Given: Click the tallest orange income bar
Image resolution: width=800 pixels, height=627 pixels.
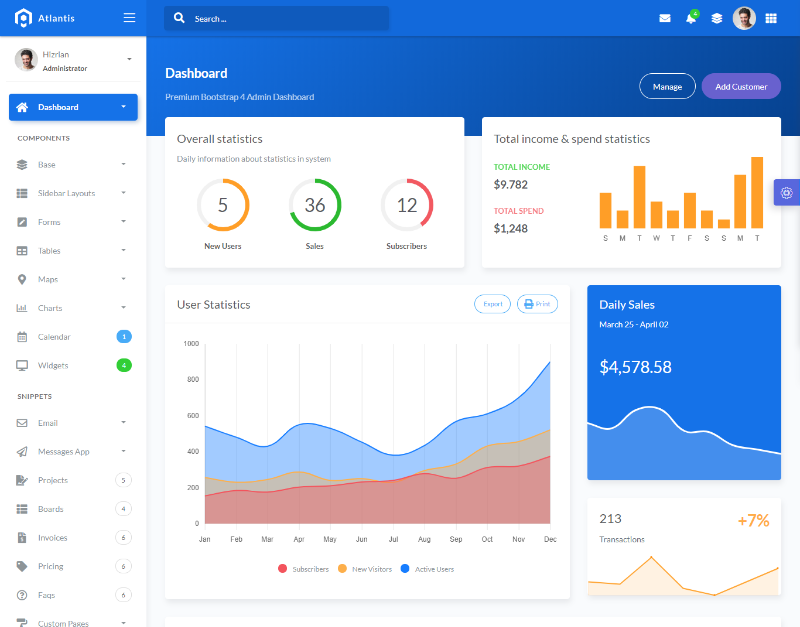Looking at the screenshot, I should (757, 192).
